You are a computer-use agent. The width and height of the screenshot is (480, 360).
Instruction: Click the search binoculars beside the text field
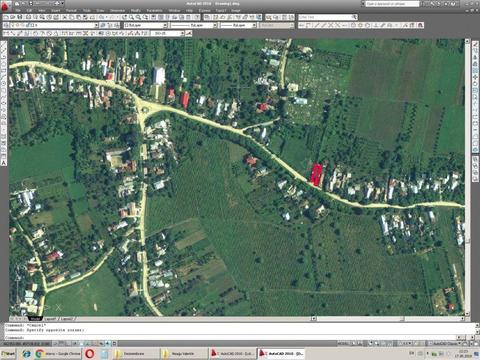tap(355, 17)
